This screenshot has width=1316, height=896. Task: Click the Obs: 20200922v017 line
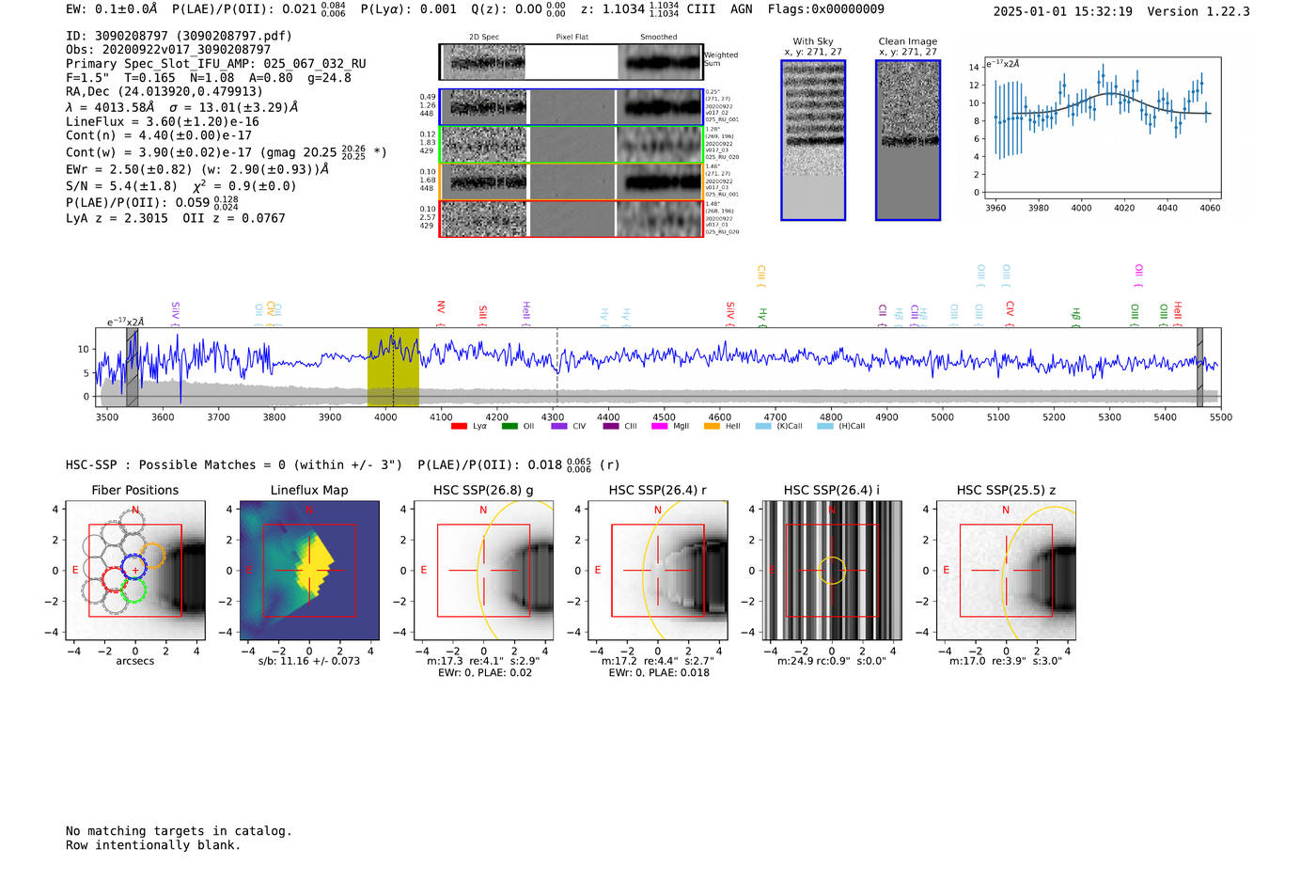168,50
